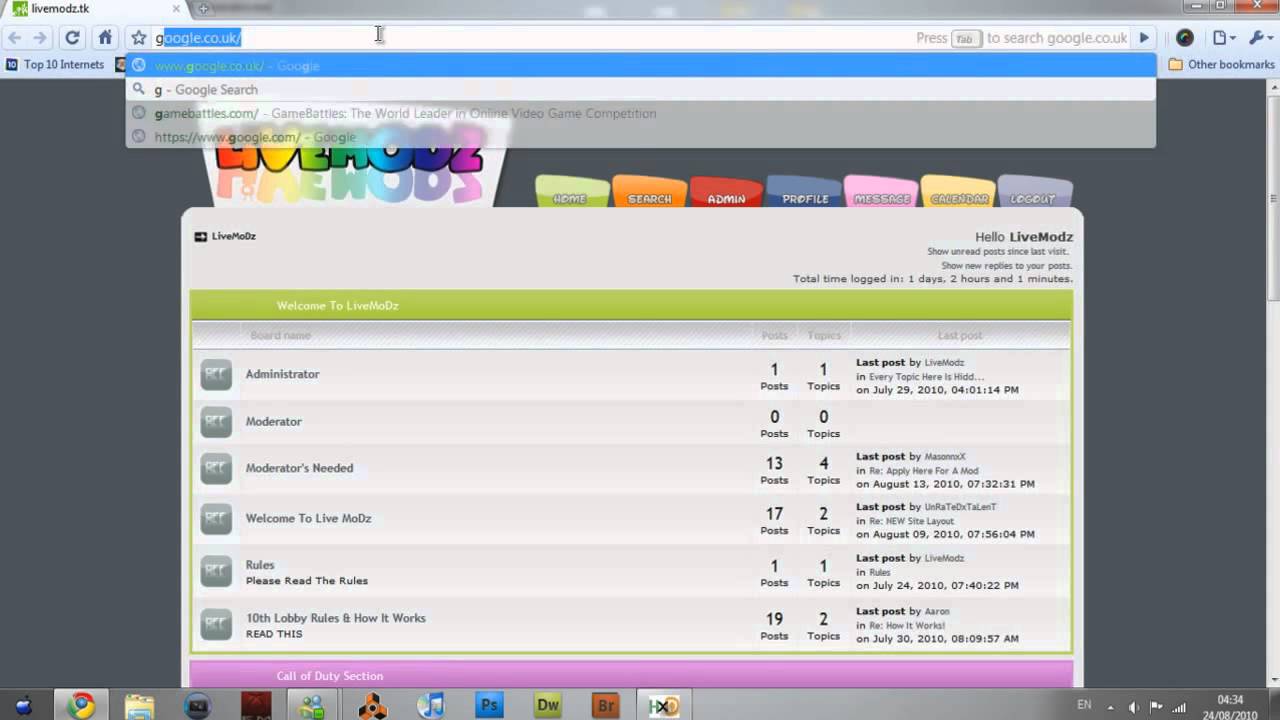This screenshot has width=1280, height=720.
Task: Go to the PROFILE nav tab
Action: click(804, 192)
